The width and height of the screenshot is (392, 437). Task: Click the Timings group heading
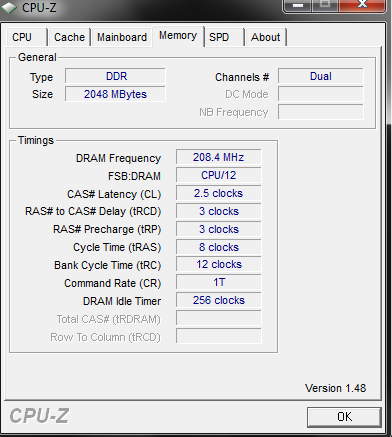[x=36, y=140]
